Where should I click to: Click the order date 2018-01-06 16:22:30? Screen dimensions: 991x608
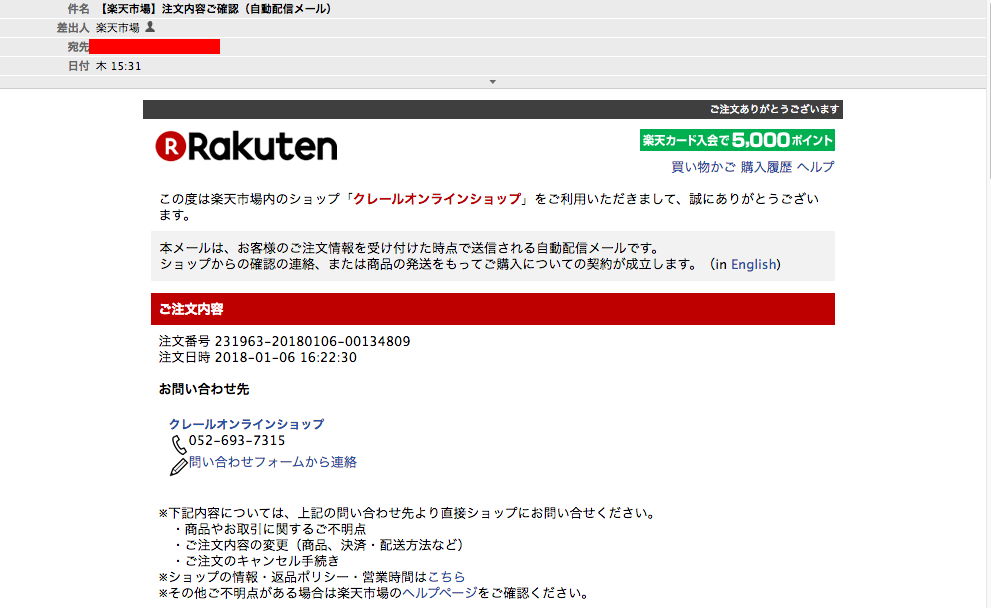click(286, 357)
